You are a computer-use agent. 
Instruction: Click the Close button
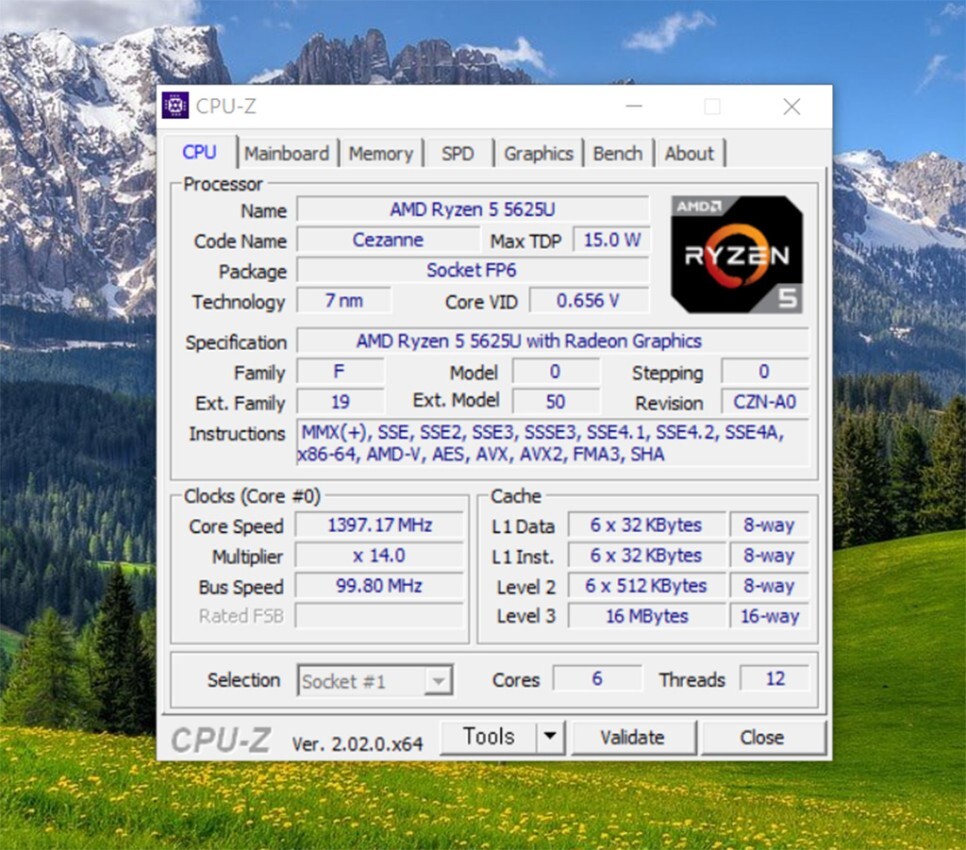point(763,737)
